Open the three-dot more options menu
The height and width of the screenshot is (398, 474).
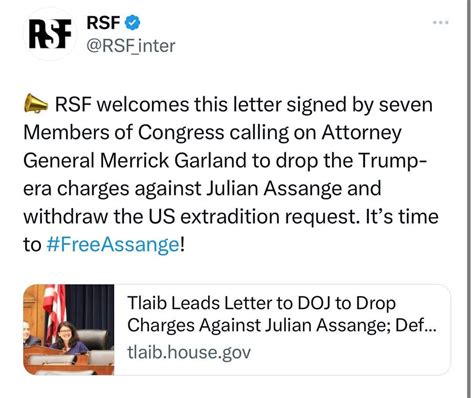click(441, 23)
